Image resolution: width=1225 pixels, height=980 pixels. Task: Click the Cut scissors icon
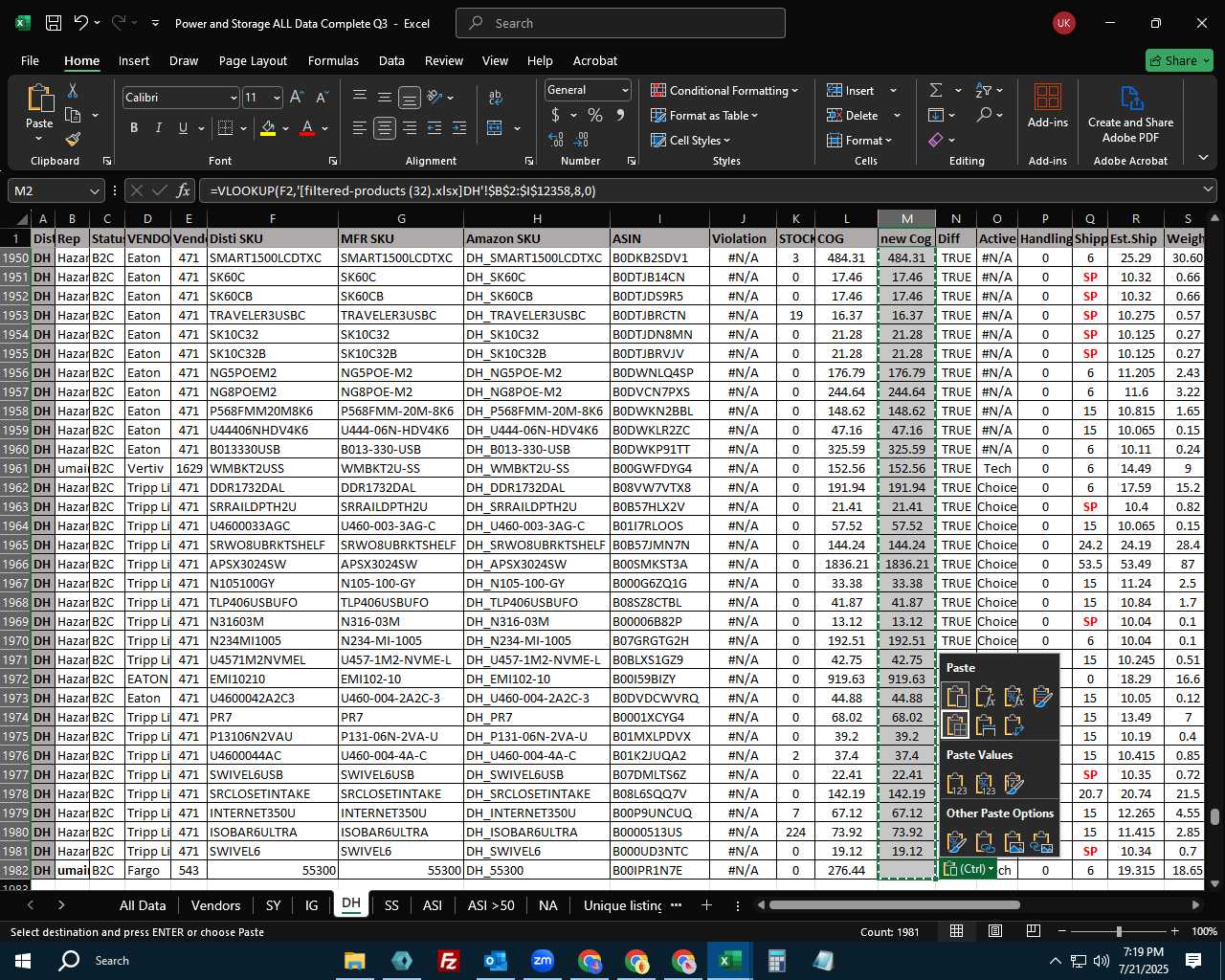coord(72,90)
